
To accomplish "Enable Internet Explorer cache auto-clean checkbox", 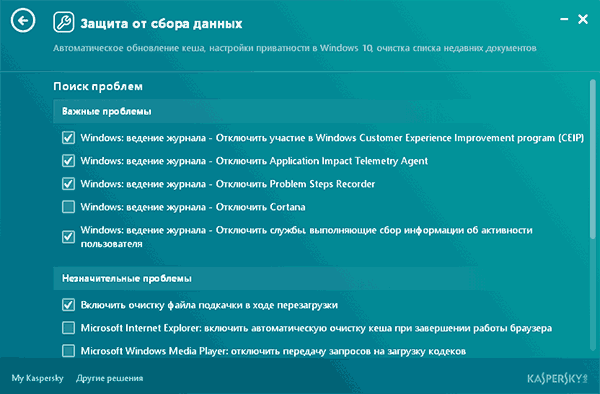I will pyautogui.click(x=68, y=328).
